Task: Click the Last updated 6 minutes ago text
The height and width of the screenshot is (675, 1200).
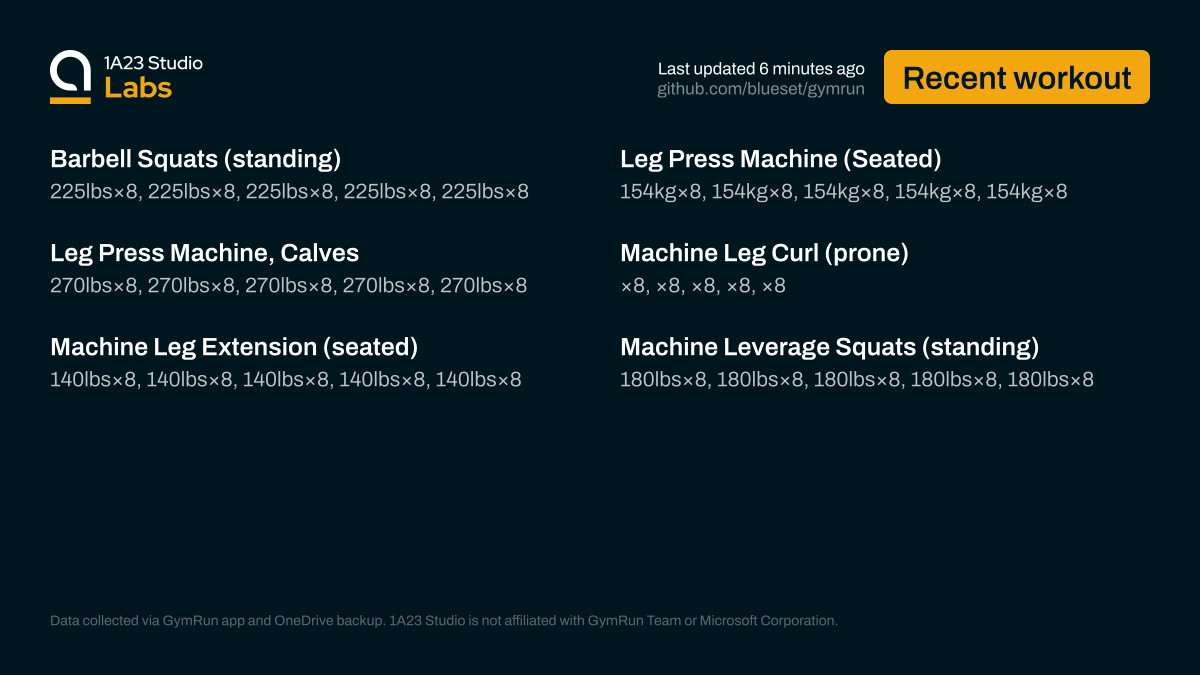Action: 760,69
